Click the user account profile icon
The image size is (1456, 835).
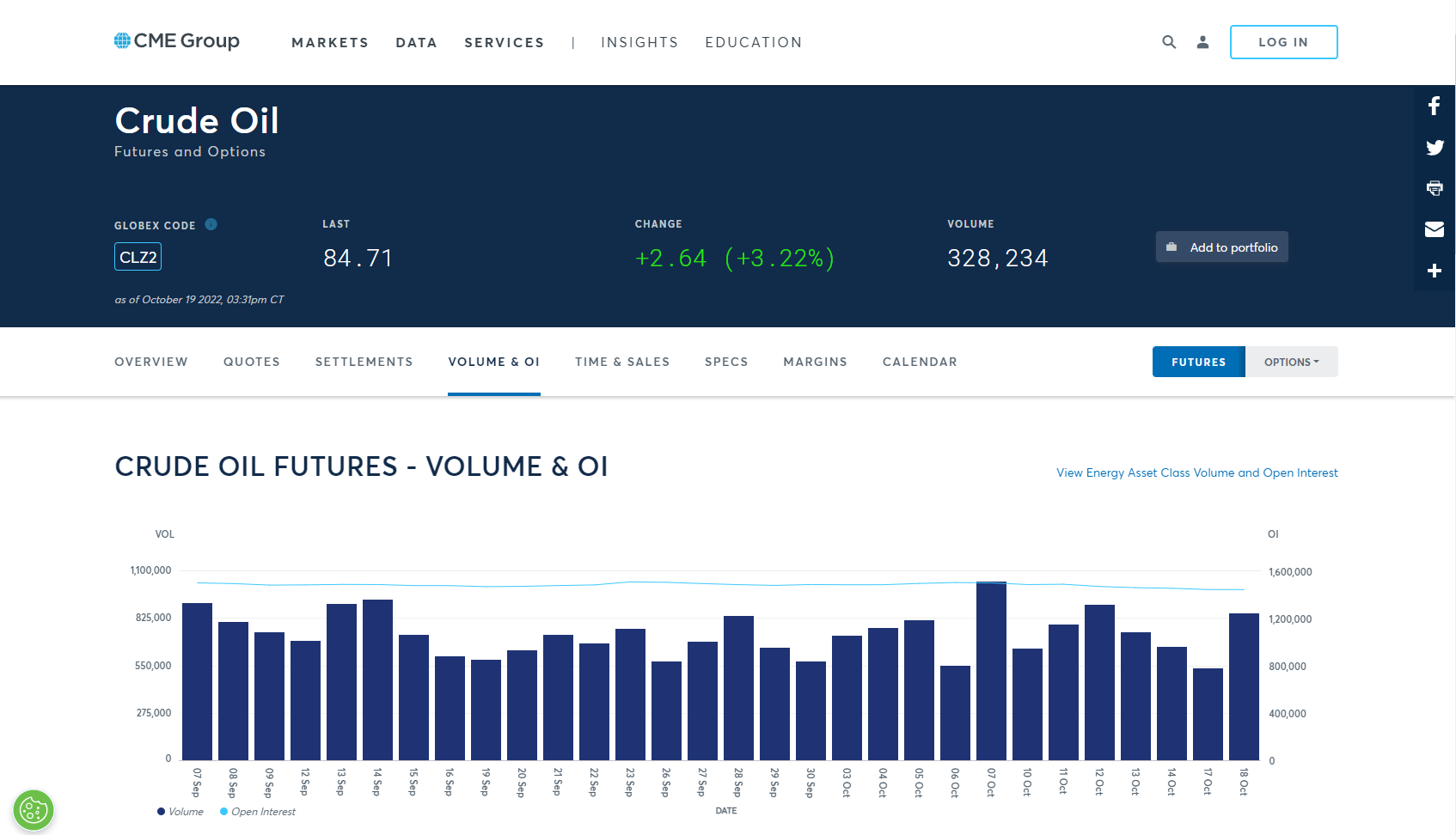1202,42
